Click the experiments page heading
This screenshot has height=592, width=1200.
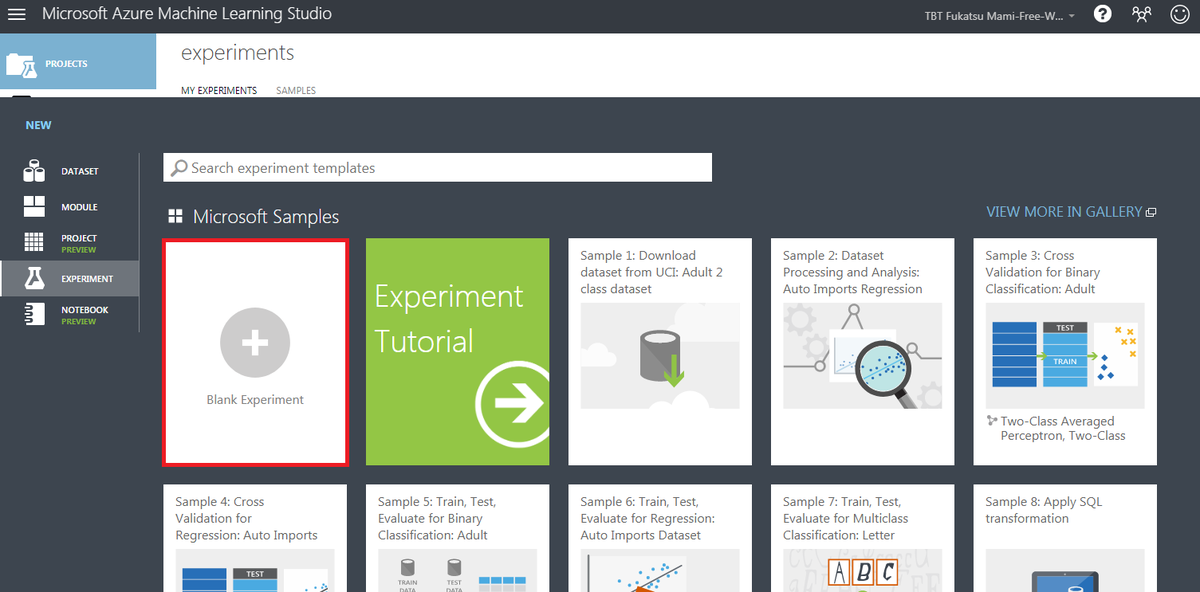click(x=238, y=53)
